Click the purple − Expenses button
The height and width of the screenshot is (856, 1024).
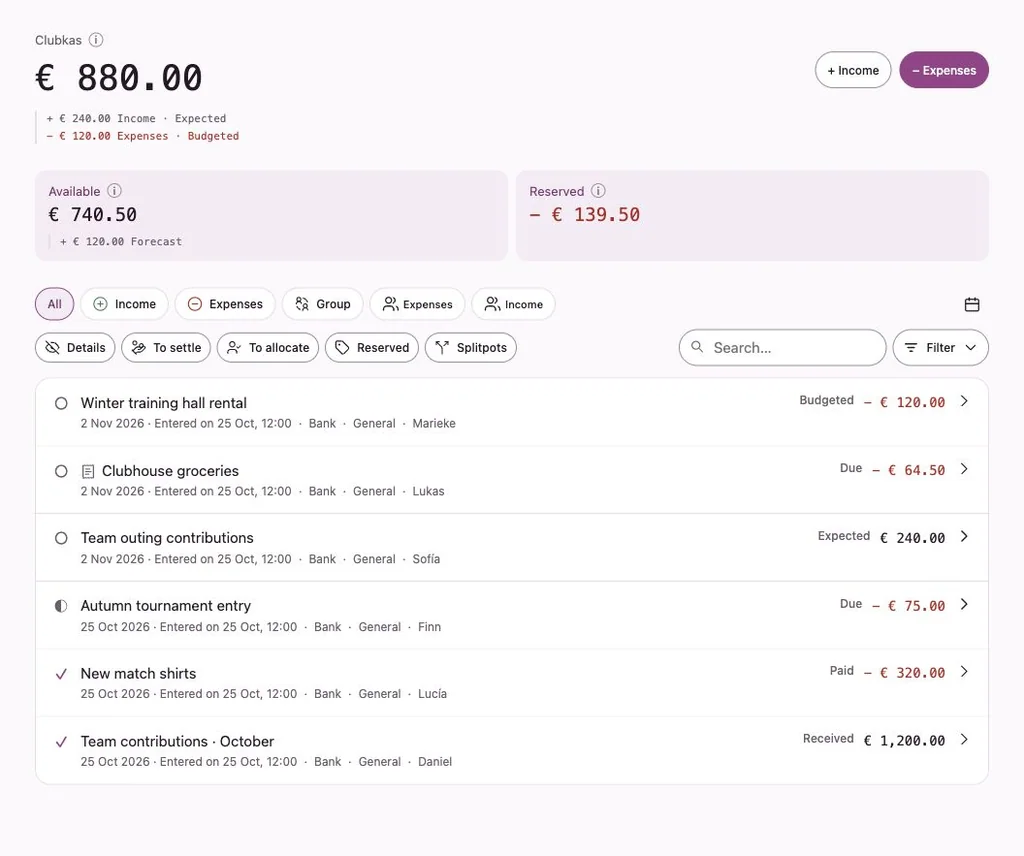click(944, 70)
